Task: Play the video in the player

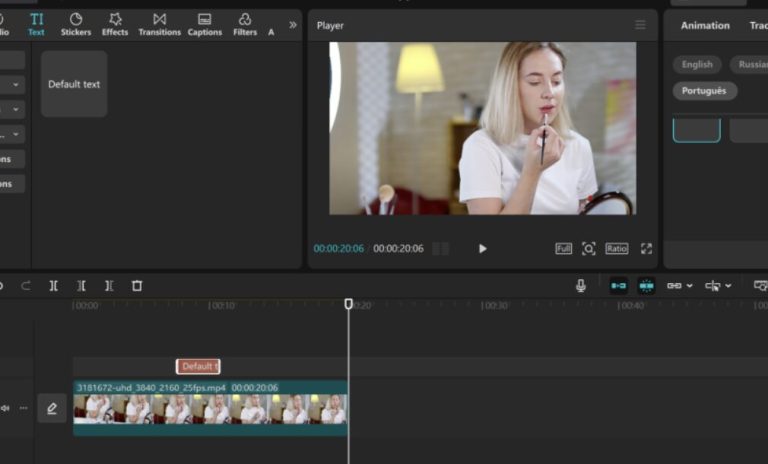Action: [x=482, y=249]
